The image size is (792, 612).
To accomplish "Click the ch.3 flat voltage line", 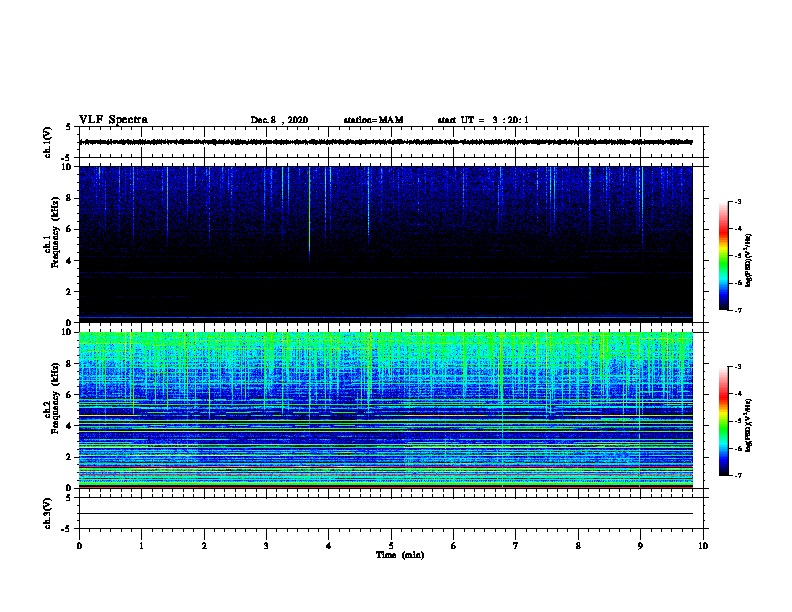I will [386, 514].
